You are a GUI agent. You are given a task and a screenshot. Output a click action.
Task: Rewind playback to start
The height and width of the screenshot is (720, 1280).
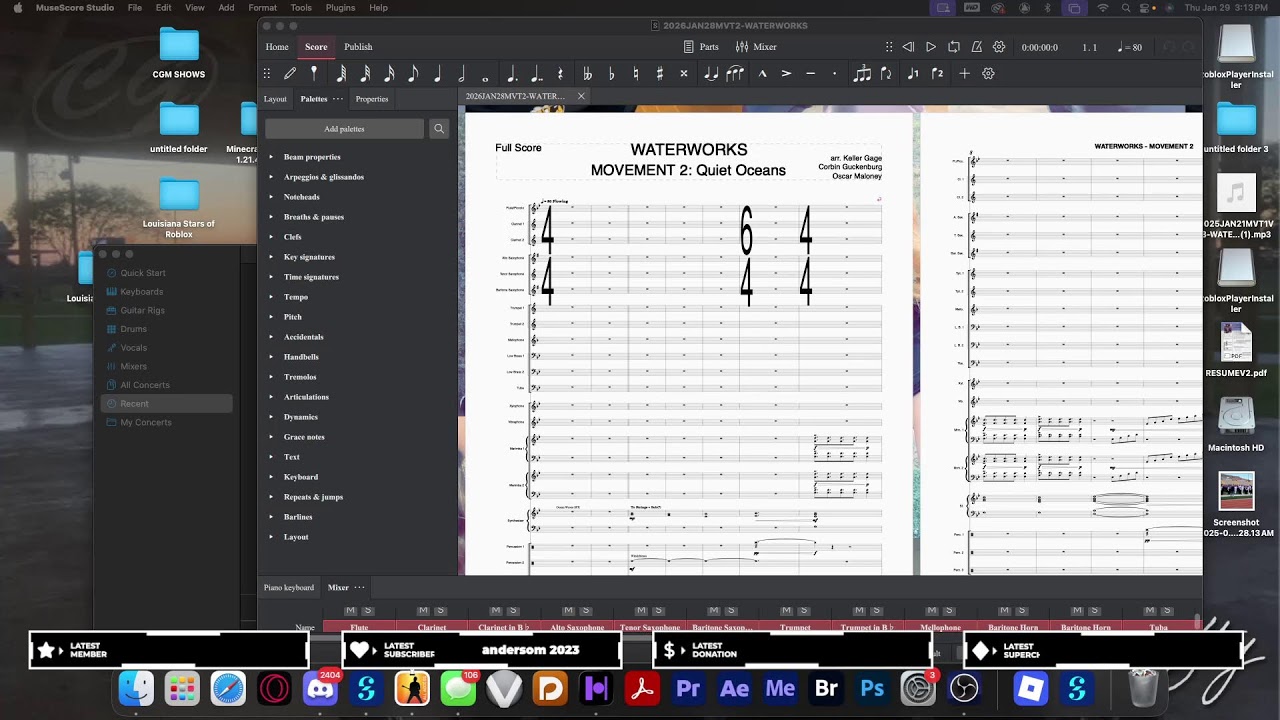[x=908, y=47]
